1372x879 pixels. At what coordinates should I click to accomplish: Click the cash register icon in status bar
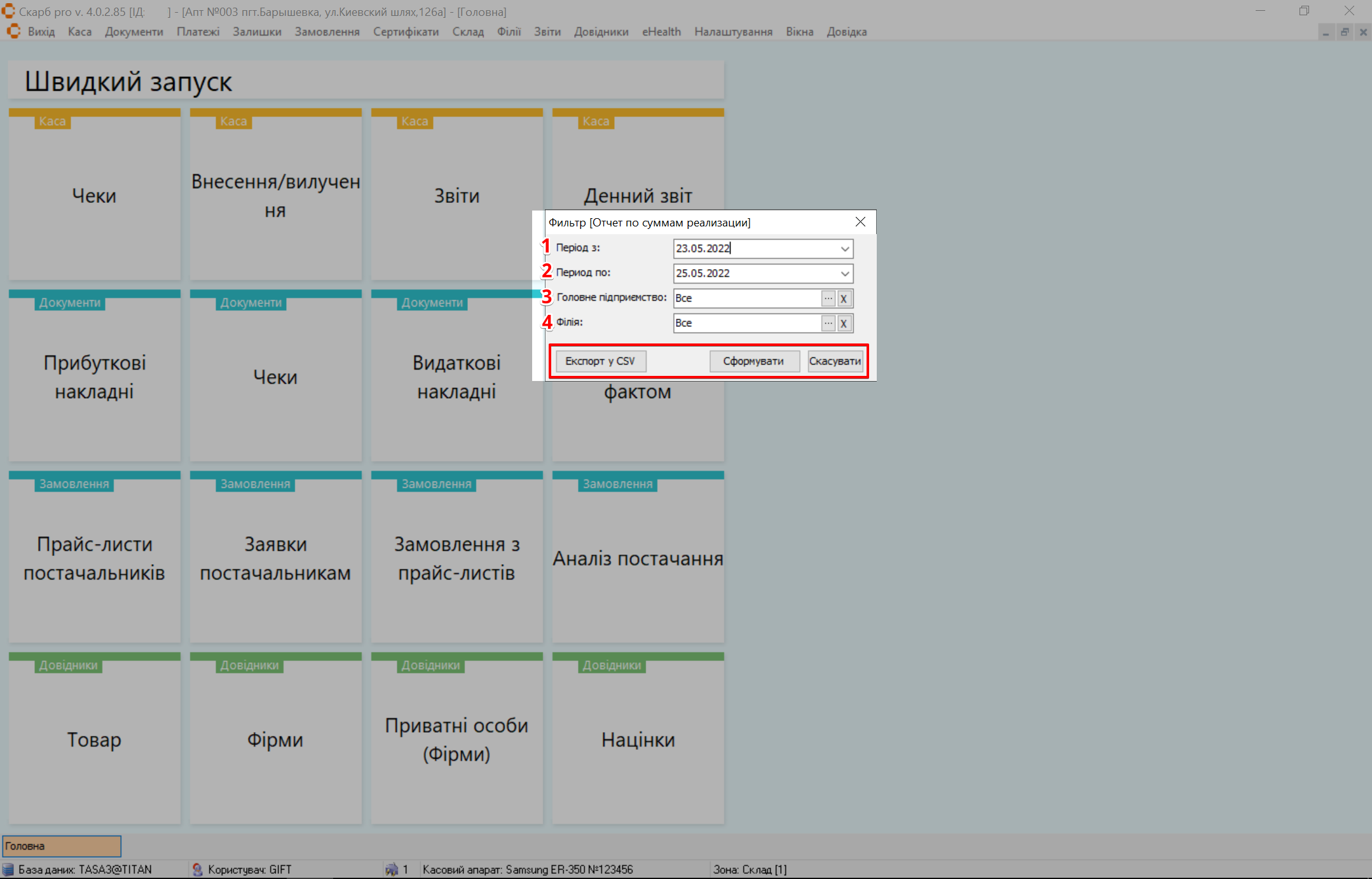392,869
